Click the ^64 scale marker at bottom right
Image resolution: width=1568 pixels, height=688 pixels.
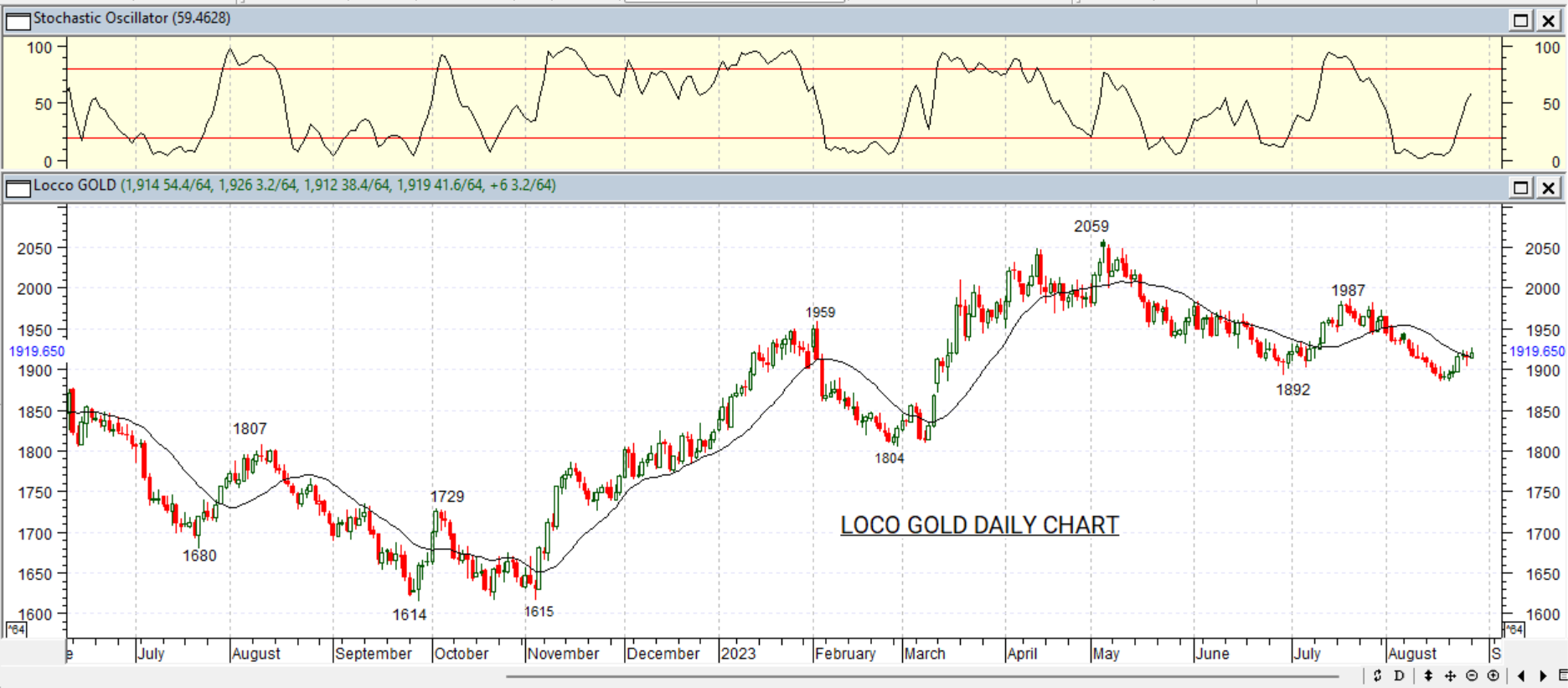coord(1513,629)
